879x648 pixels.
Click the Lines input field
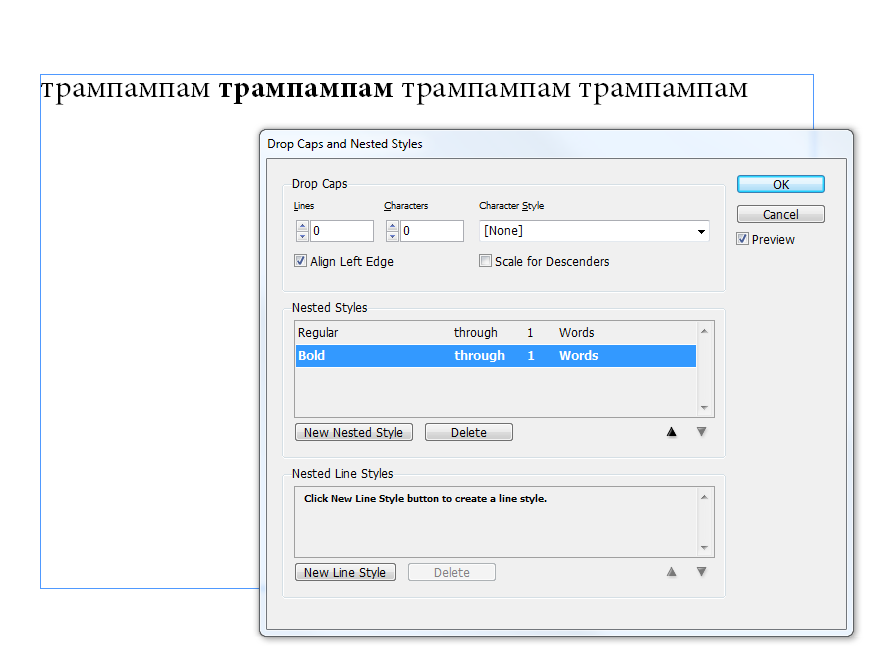[341, 231]
